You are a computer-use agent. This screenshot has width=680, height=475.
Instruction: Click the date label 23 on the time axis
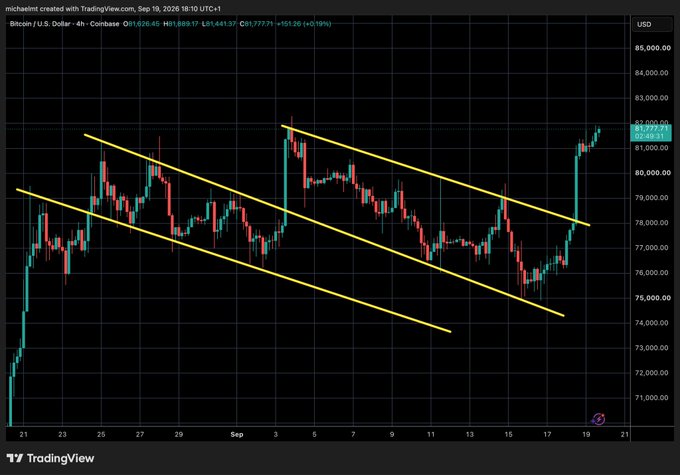click(62, 434)
